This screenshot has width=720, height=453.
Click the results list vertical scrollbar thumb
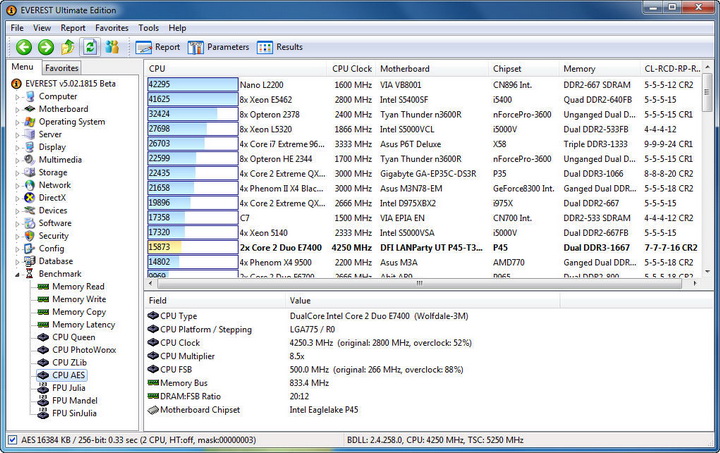point(707,92)
